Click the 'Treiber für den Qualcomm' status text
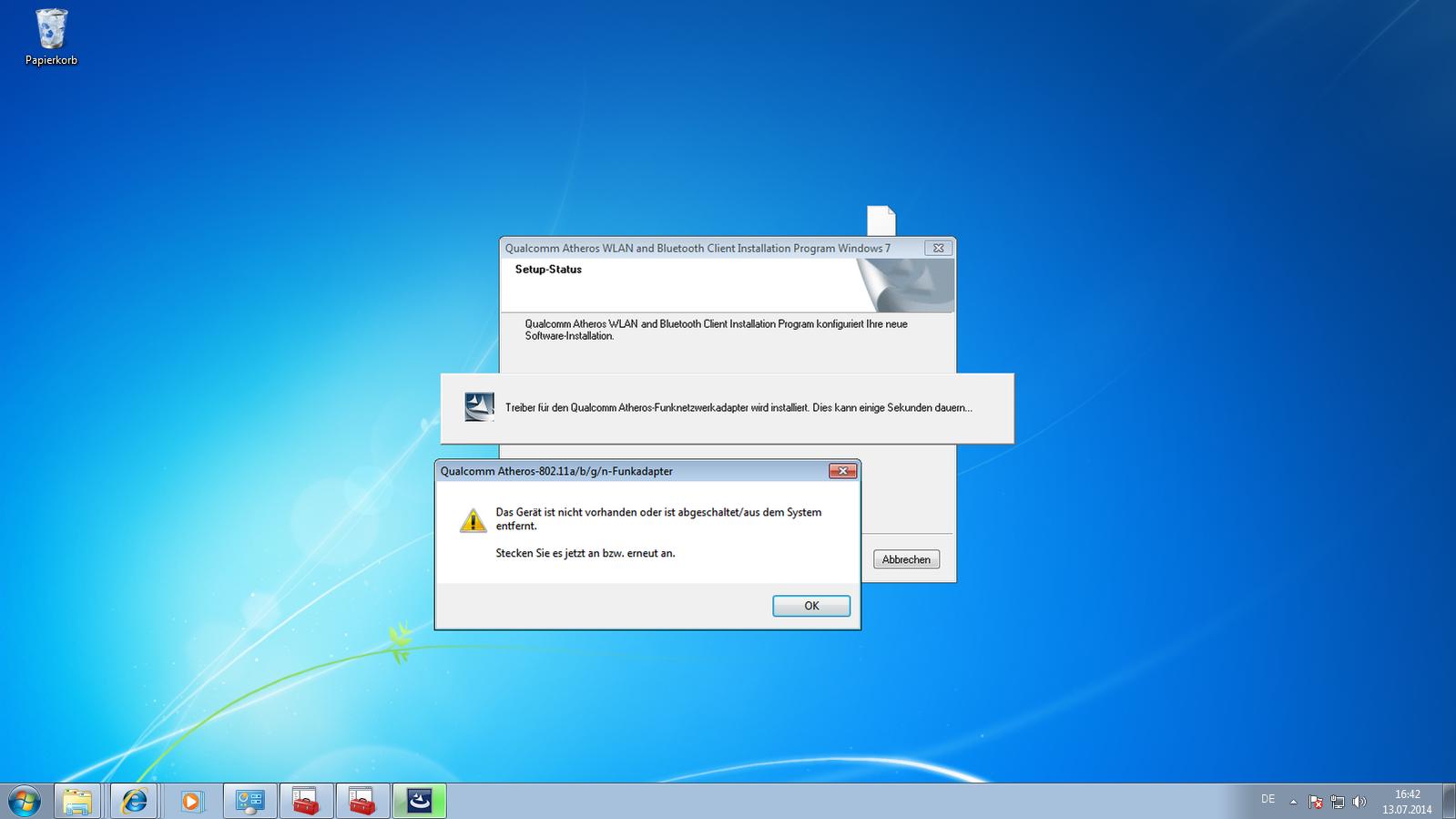The width and height of the screenshot is (1456, 819). (738, 408)
